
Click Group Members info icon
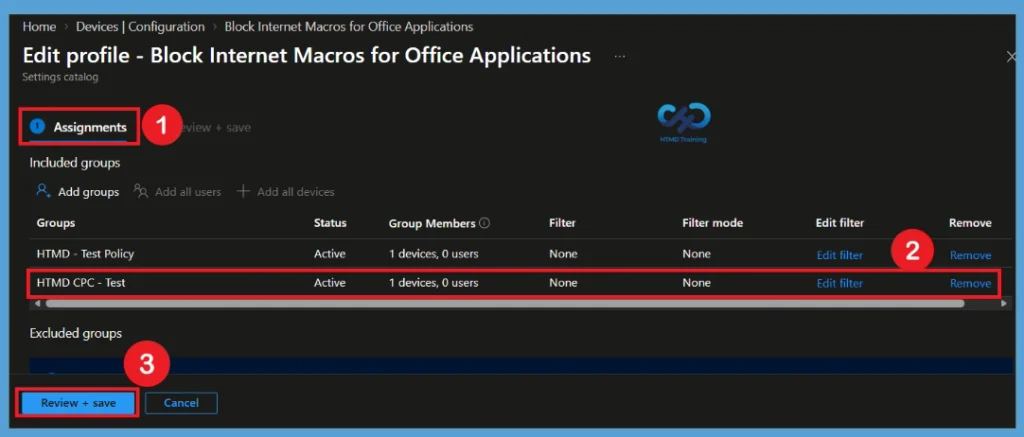tap(485, 223)
